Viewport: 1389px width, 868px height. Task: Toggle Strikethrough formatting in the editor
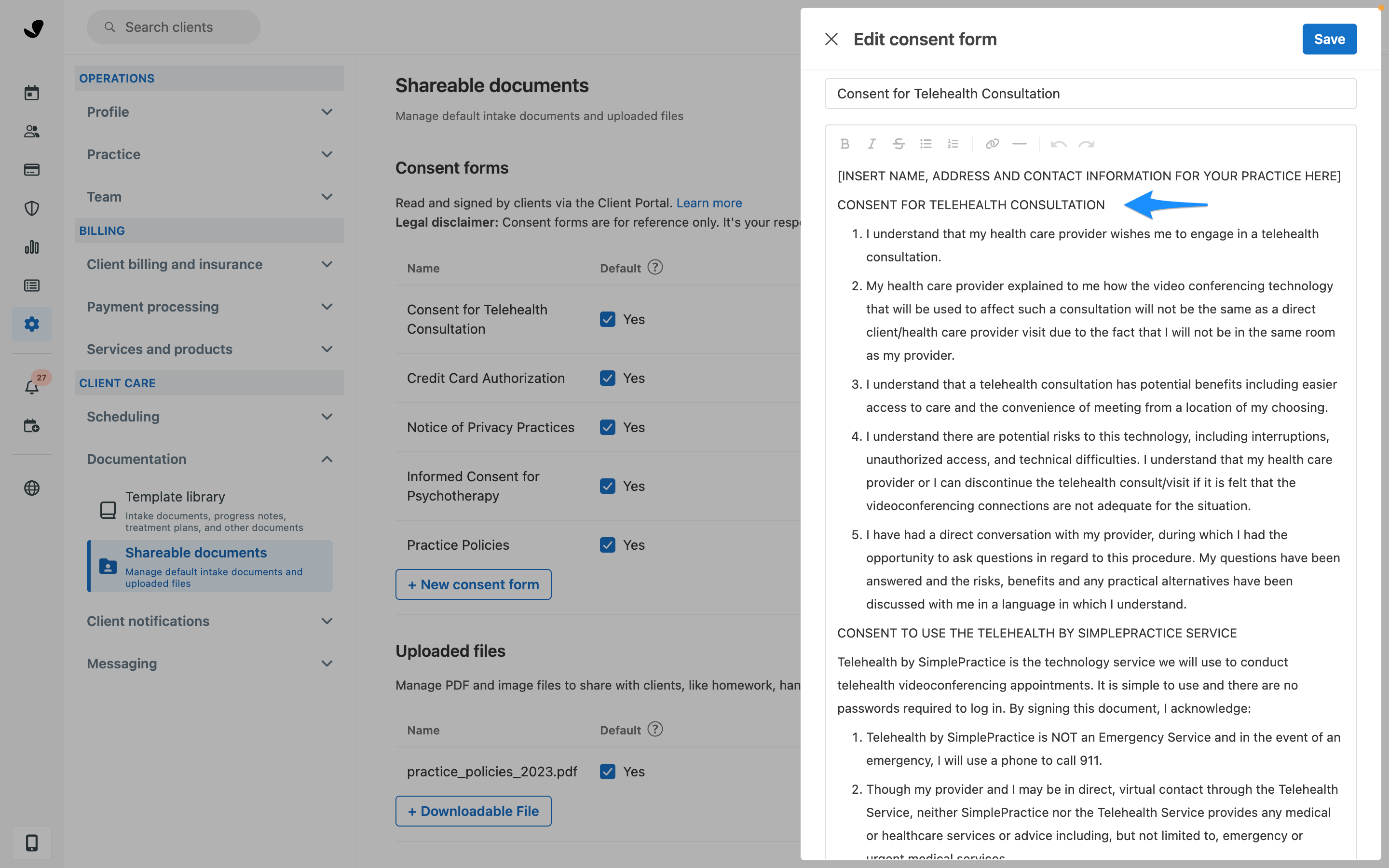899,144
